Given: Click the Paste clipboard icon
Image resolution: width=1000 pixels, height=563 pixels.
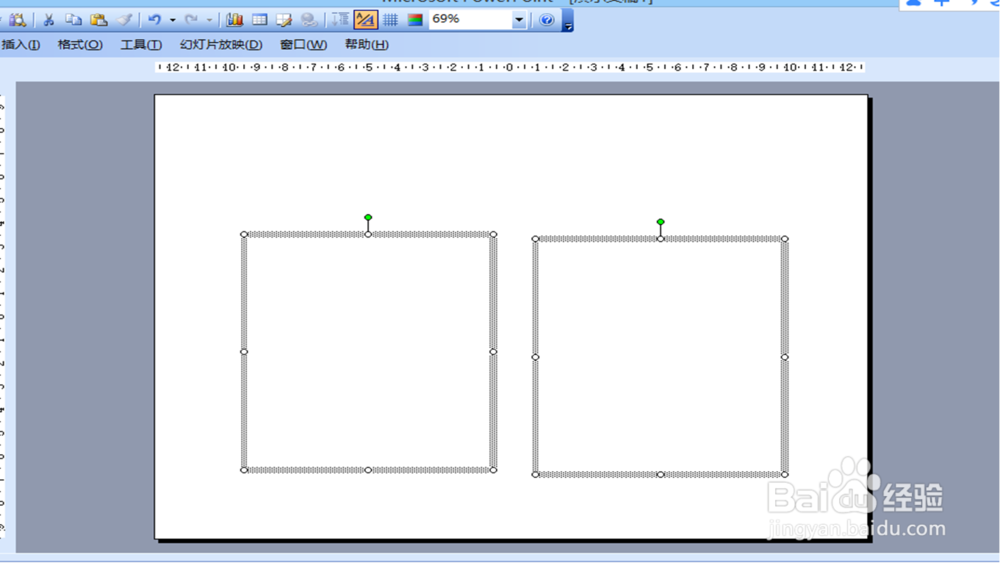Looking at the screenshot, I should pos(98,20).
